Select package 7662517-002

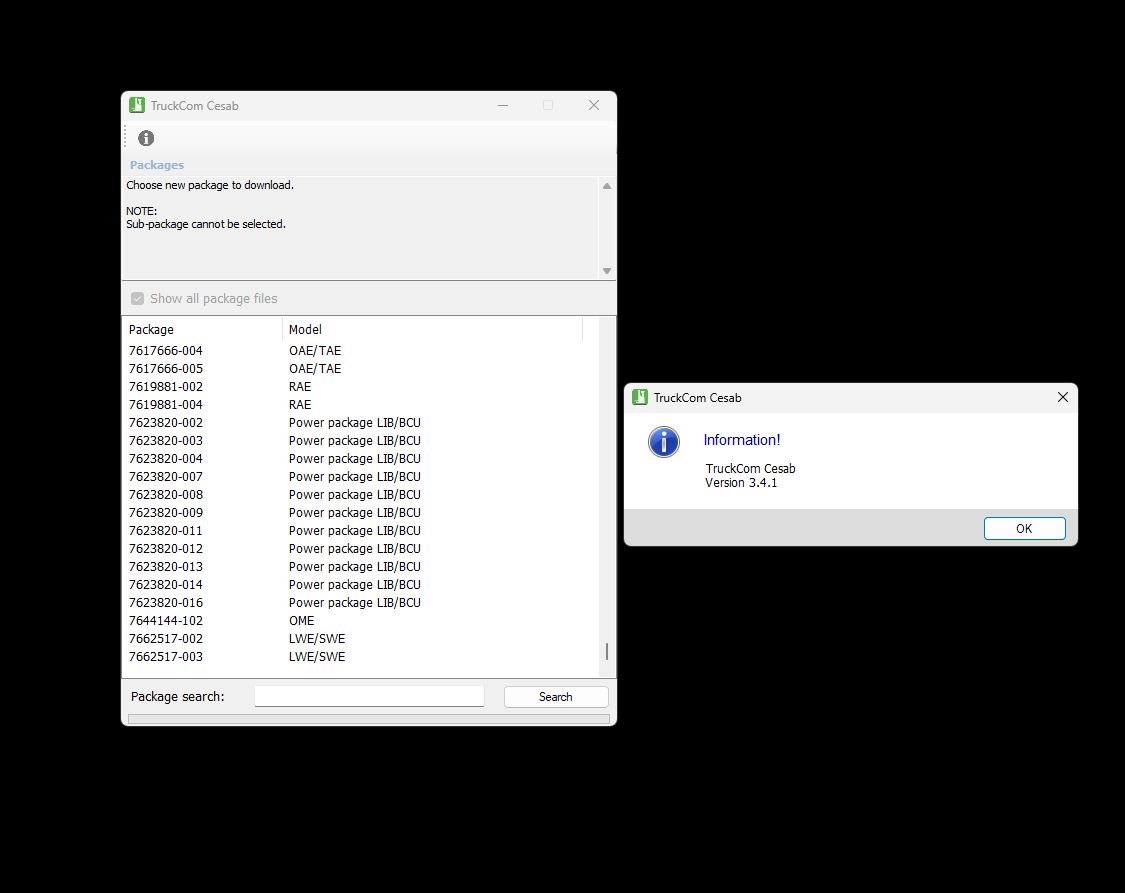coord(166,638)
